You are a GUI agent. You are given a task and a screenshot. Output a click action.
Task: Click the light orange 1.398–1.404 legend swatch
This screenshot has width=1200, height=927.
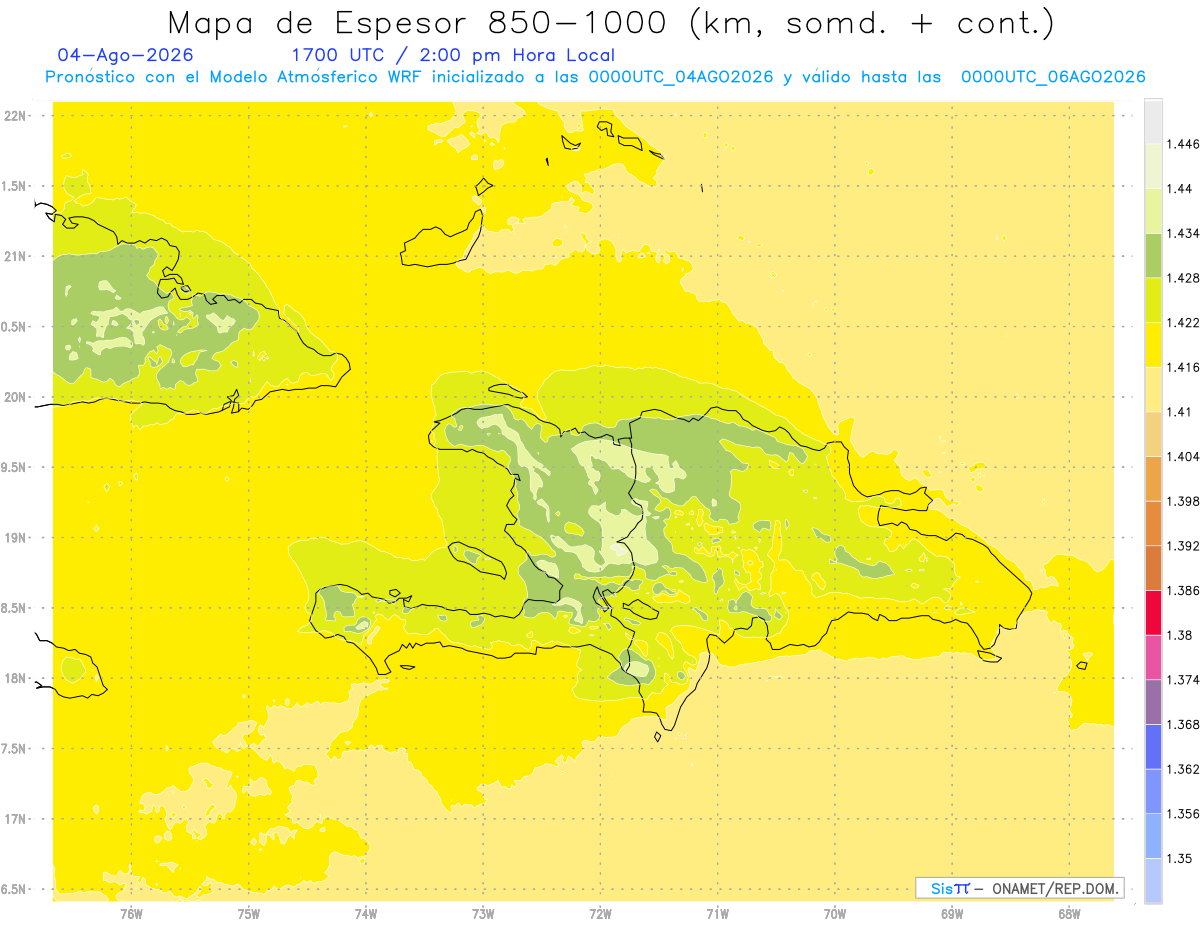1153,478
